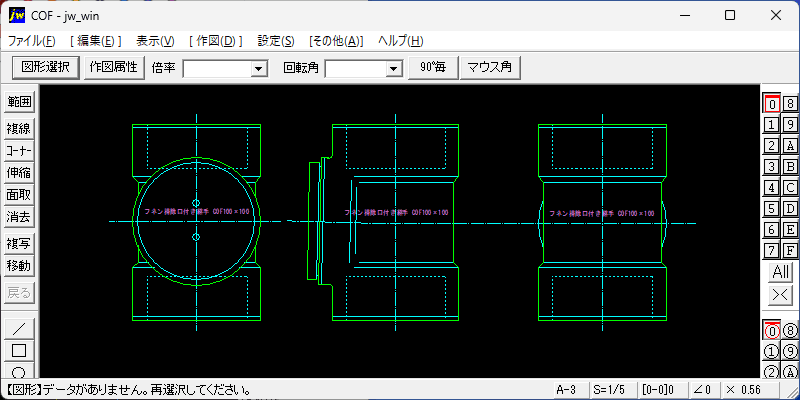The height and width of the screenshot is (400, 800).
Task: Toggle layer 2 square button
Action: [771, 145]
